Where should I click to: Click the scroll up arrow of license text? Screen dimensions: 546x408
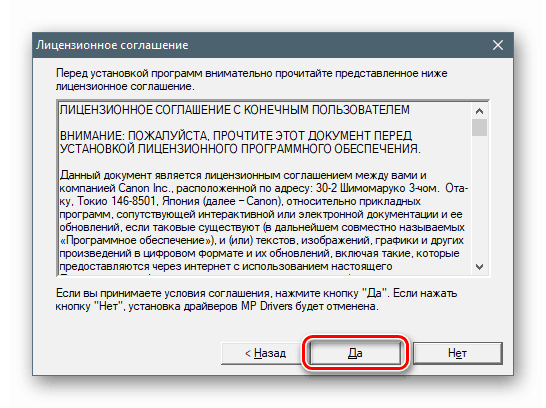[x=479, y=111]
